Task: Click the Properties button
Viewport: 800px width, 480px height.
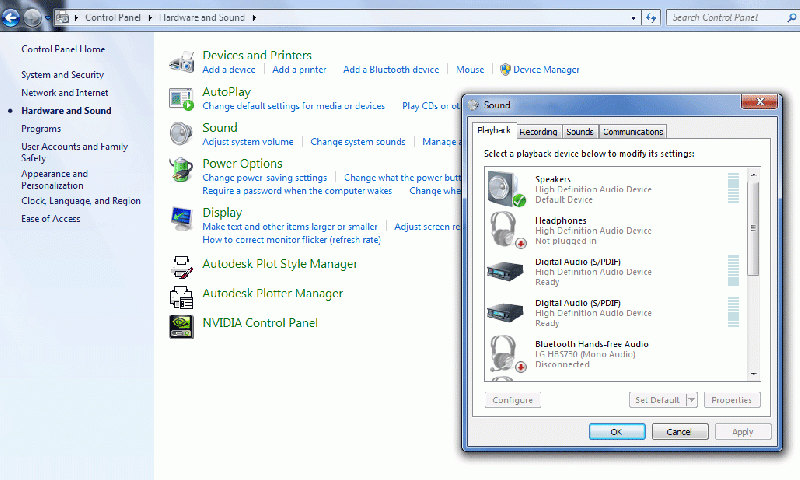Action: pos(732,400)
